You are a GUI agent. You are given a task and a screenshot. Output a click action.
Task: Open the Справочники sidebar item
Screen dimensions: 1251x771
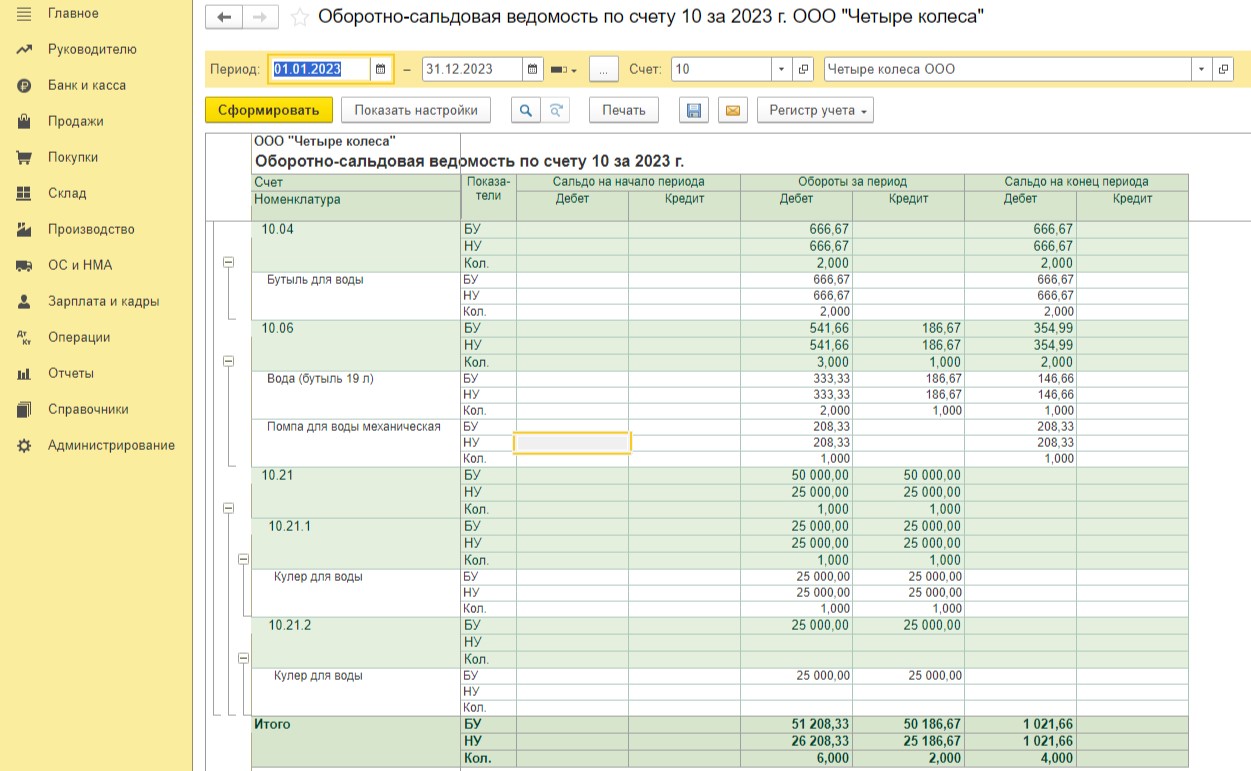tap(88, 409)
